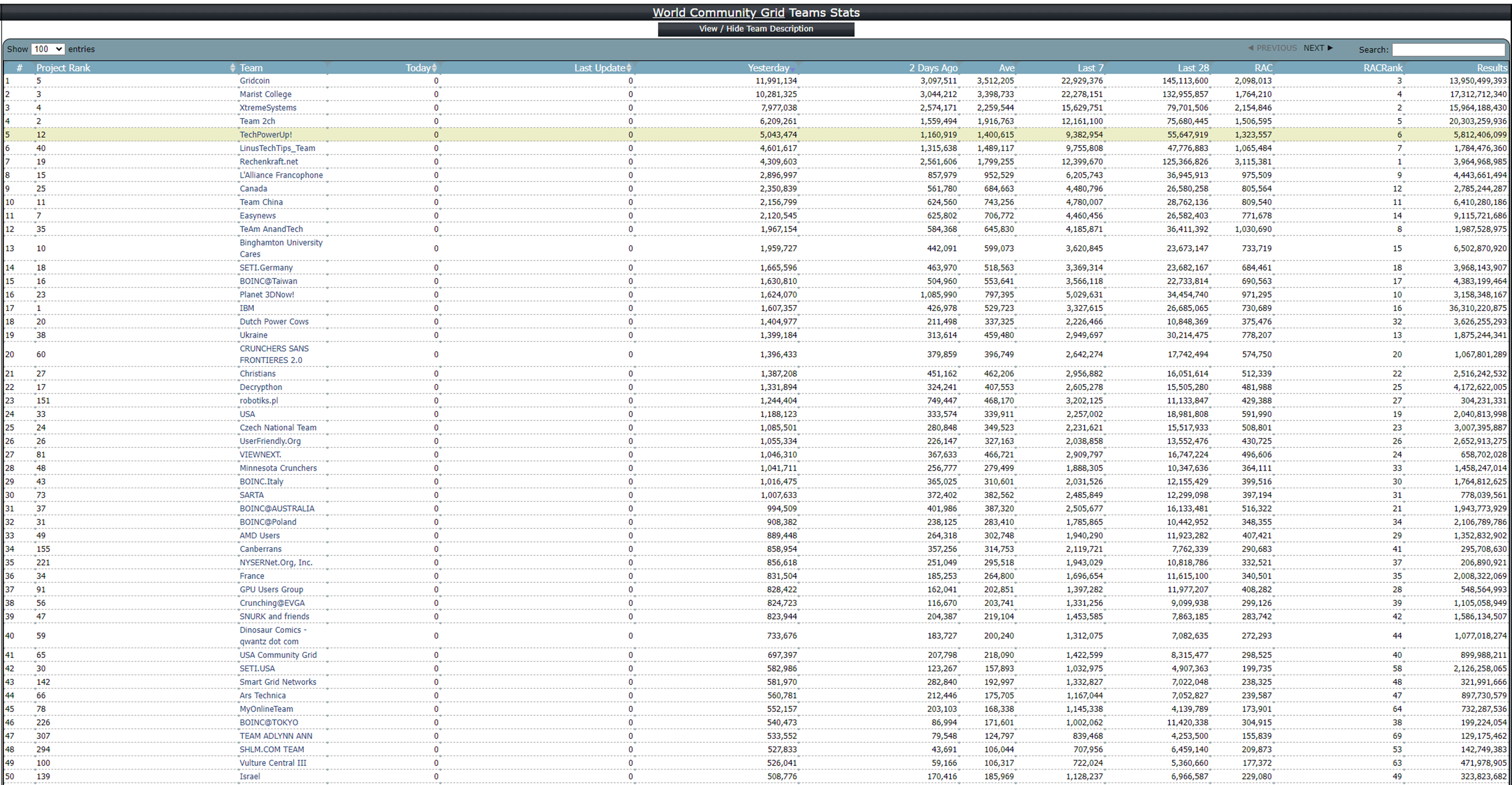1512x785 pixels.
Task: Click sort arrow next to Yesterday
Action: pos(792,69)
